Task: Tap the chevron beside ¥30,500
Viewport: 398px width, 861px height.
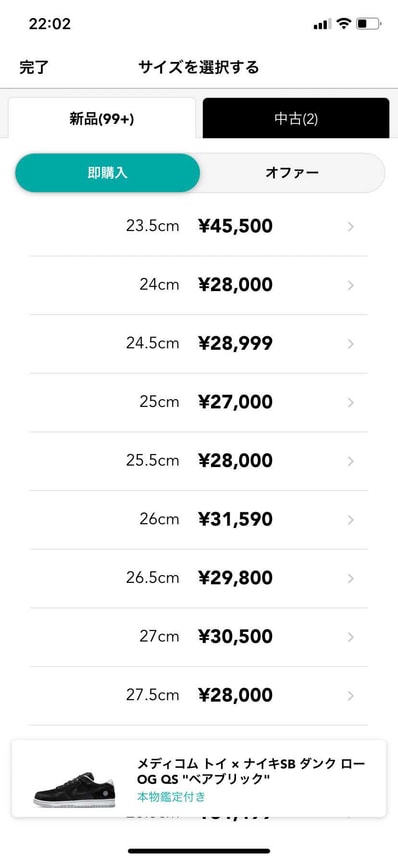Action: (351, 636)
